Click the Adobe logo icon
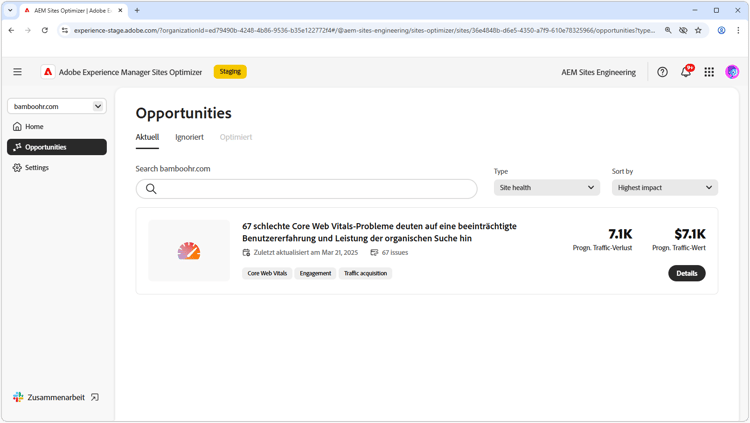 [x=48, y=72]
